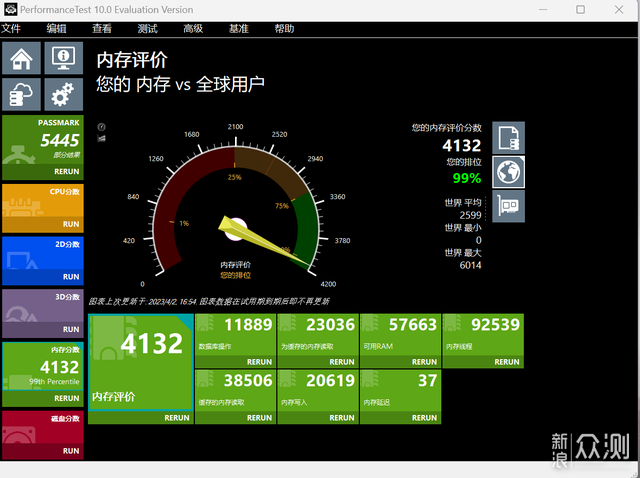Click the 世界 平均 2599 value
This screenshot has height=478, width=640.
point(470,215)
